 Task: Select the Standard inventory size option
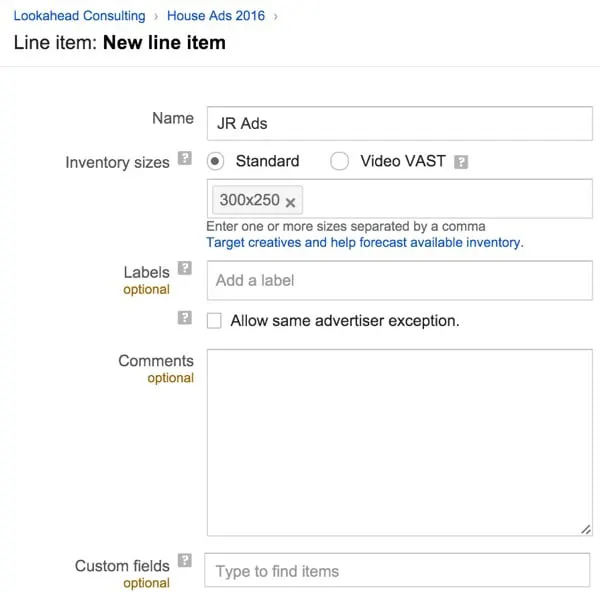point(215,161)
